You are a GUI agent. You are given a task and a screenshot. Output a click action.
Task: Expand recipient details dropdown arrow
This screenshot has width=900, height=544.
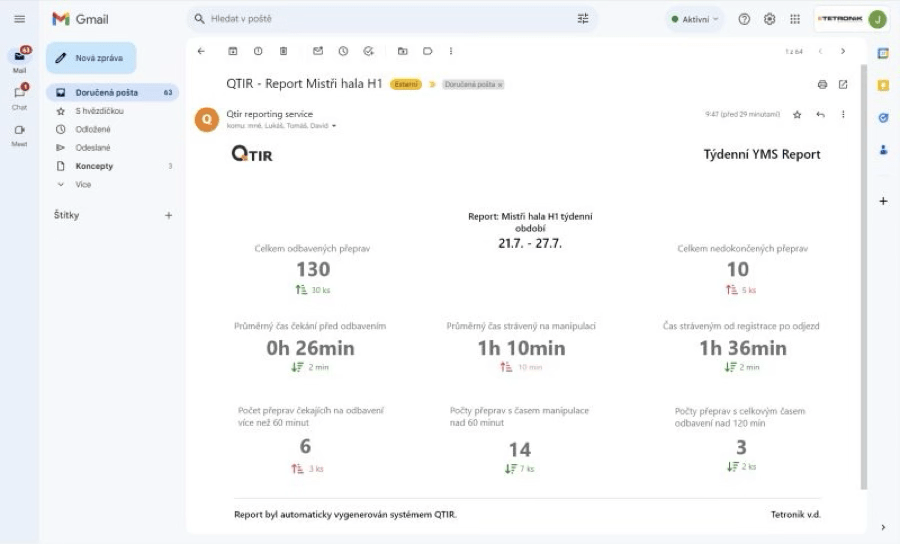(334, 126)
